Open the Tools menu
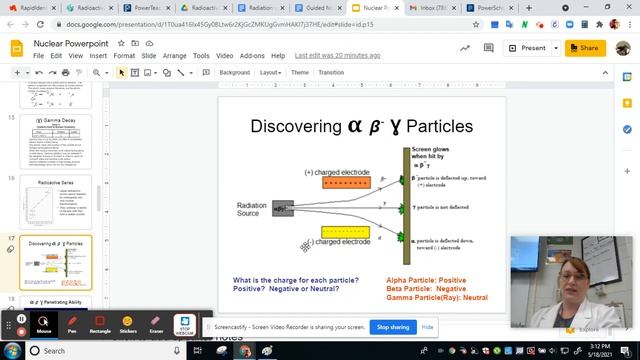Viewport: 640px width, 360px height. coord(201,56)
